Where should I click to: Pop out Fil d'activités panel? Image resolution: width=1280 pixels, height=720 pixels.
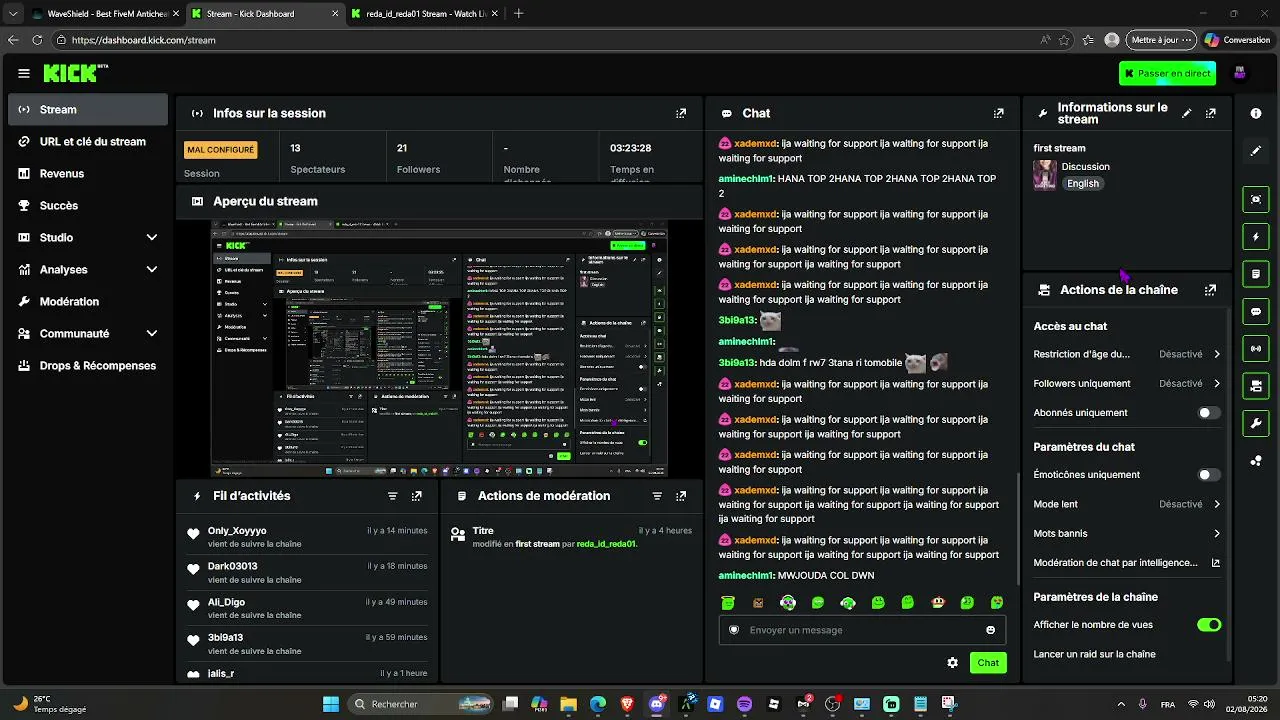tap(417, 496)
